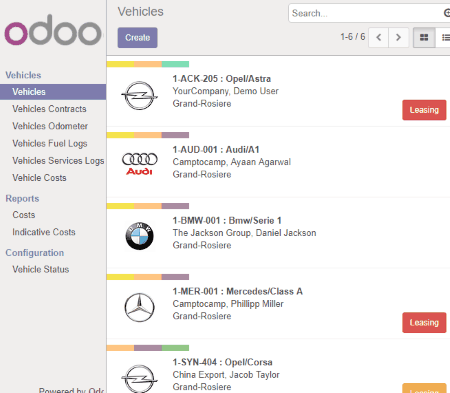Click 'Camptocamp, Phillipp Miller' text

pos(228,304)
